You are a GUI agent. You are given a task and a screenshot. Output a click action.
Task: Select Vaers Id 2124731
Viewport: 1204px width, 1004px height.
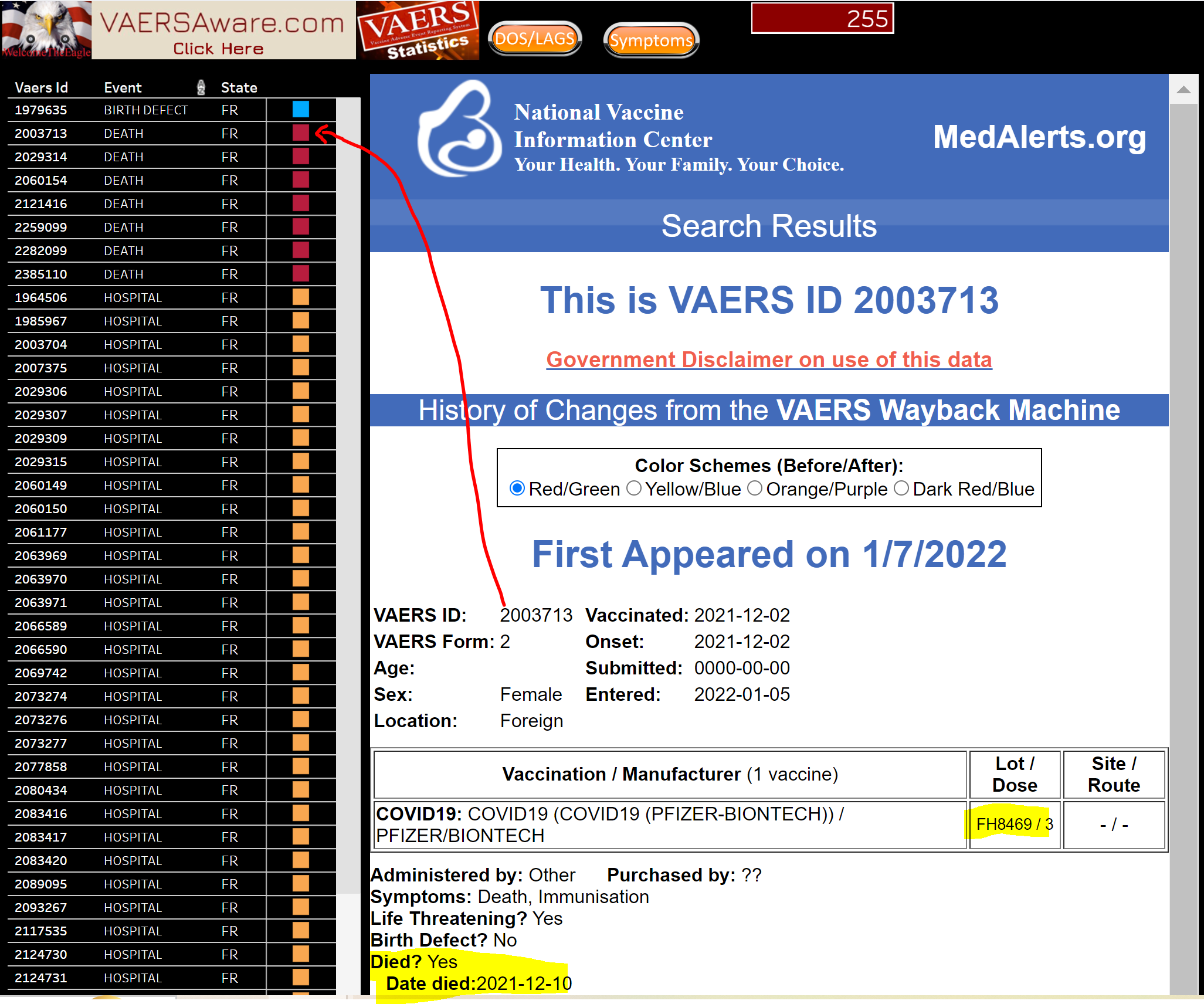coord(40,978)
